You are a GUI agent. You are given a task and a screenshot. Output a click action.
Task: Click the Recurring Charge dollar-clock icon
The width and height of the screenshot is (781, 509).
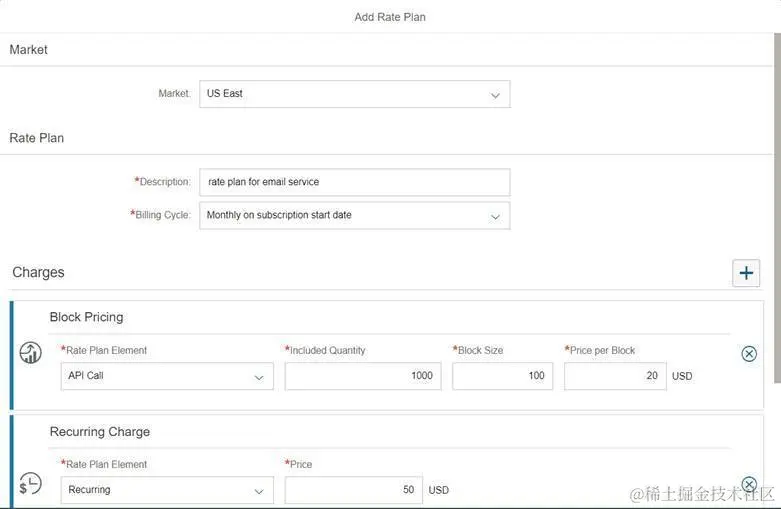[x=30, y=484]
